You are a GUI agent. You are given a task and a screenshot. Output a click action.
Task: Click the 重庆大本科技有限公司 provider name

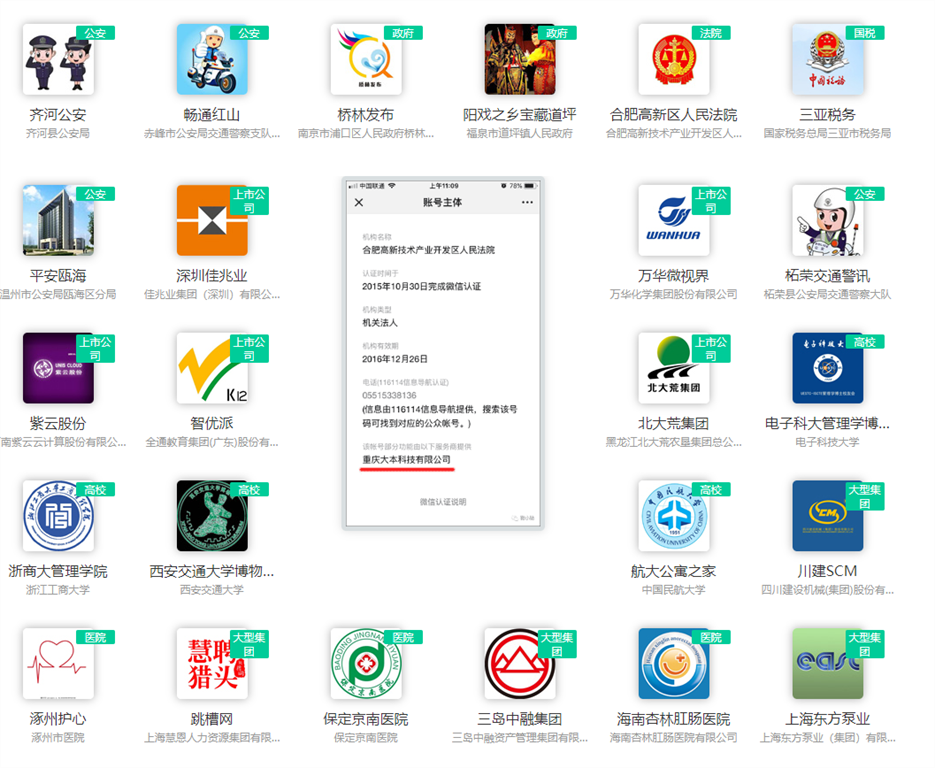[x=407, y=460]
